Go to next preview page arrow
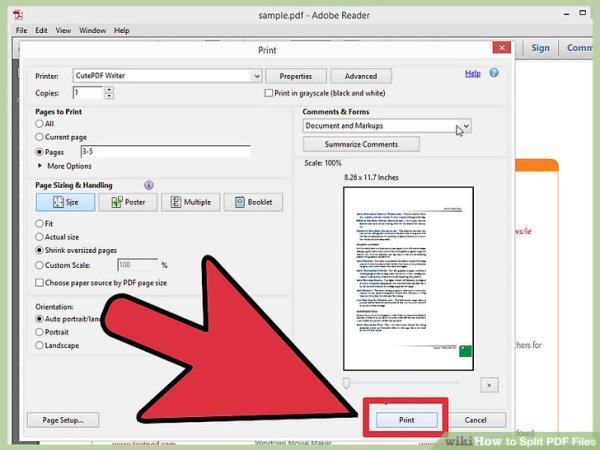This screenshot has height=450, width=600. [489, 385]
